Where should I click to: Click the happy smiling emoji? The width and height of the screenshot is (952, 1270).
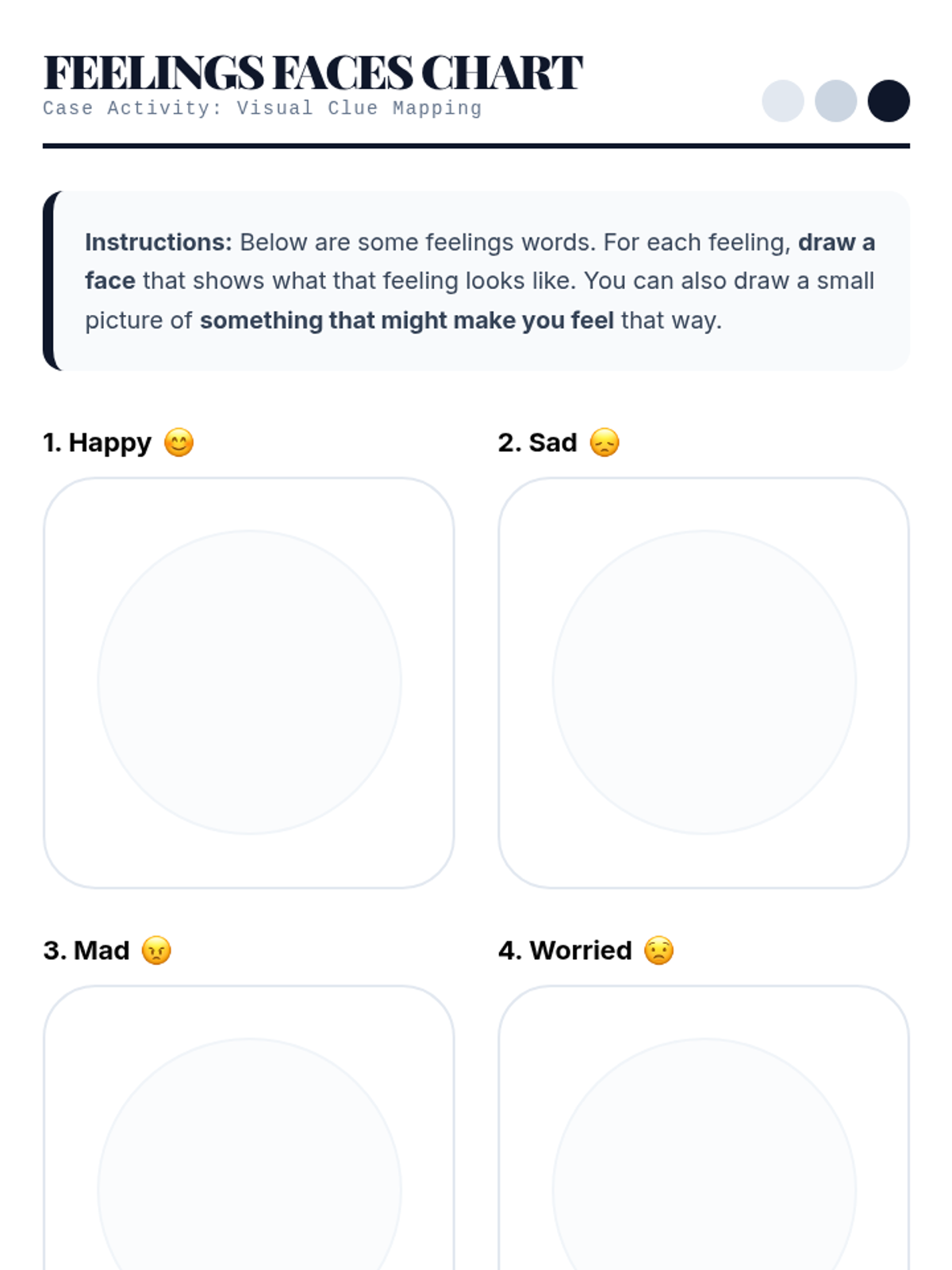tap(178, 443)
